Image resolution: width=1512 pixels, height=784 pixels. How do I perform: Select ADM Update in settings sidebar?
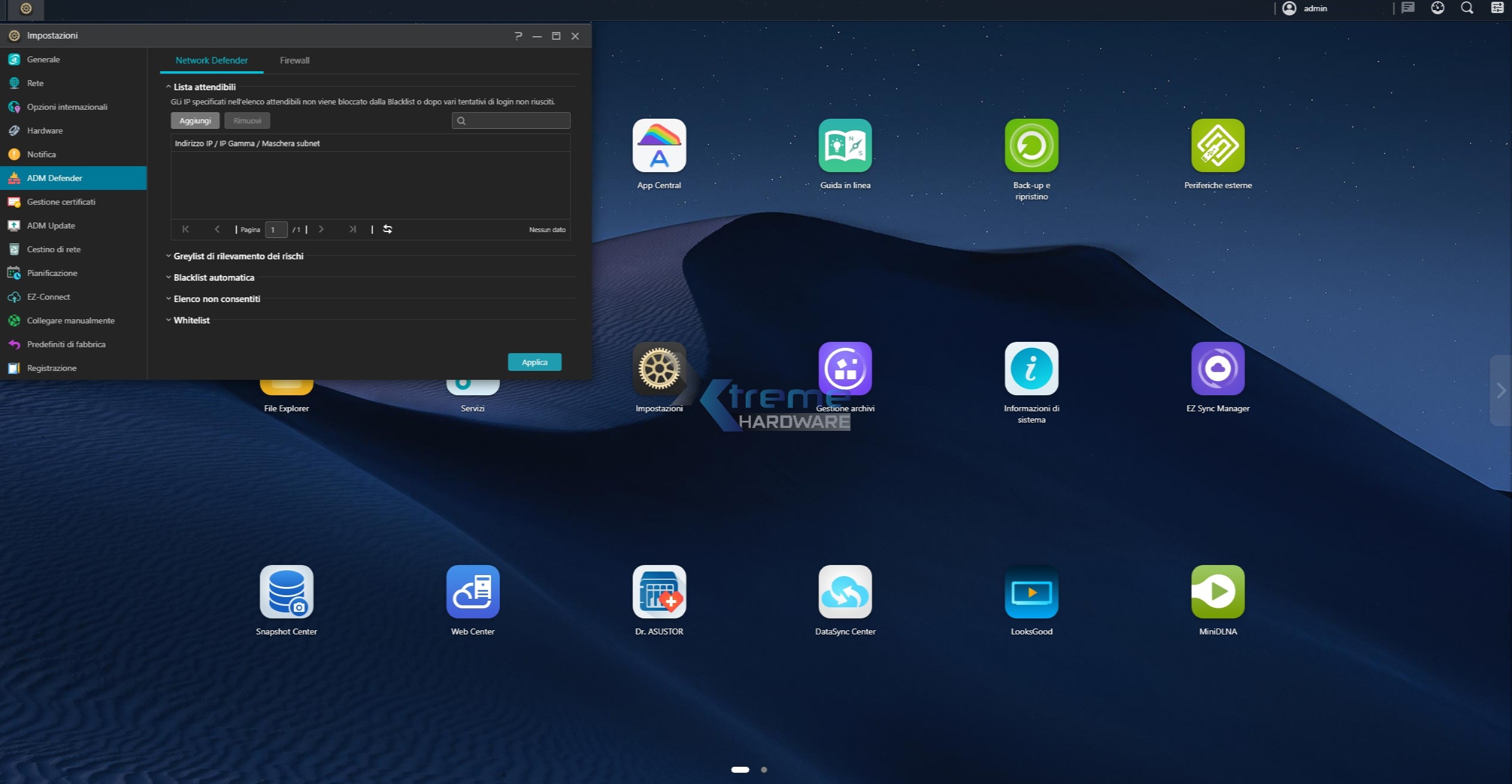coord(51,226)
